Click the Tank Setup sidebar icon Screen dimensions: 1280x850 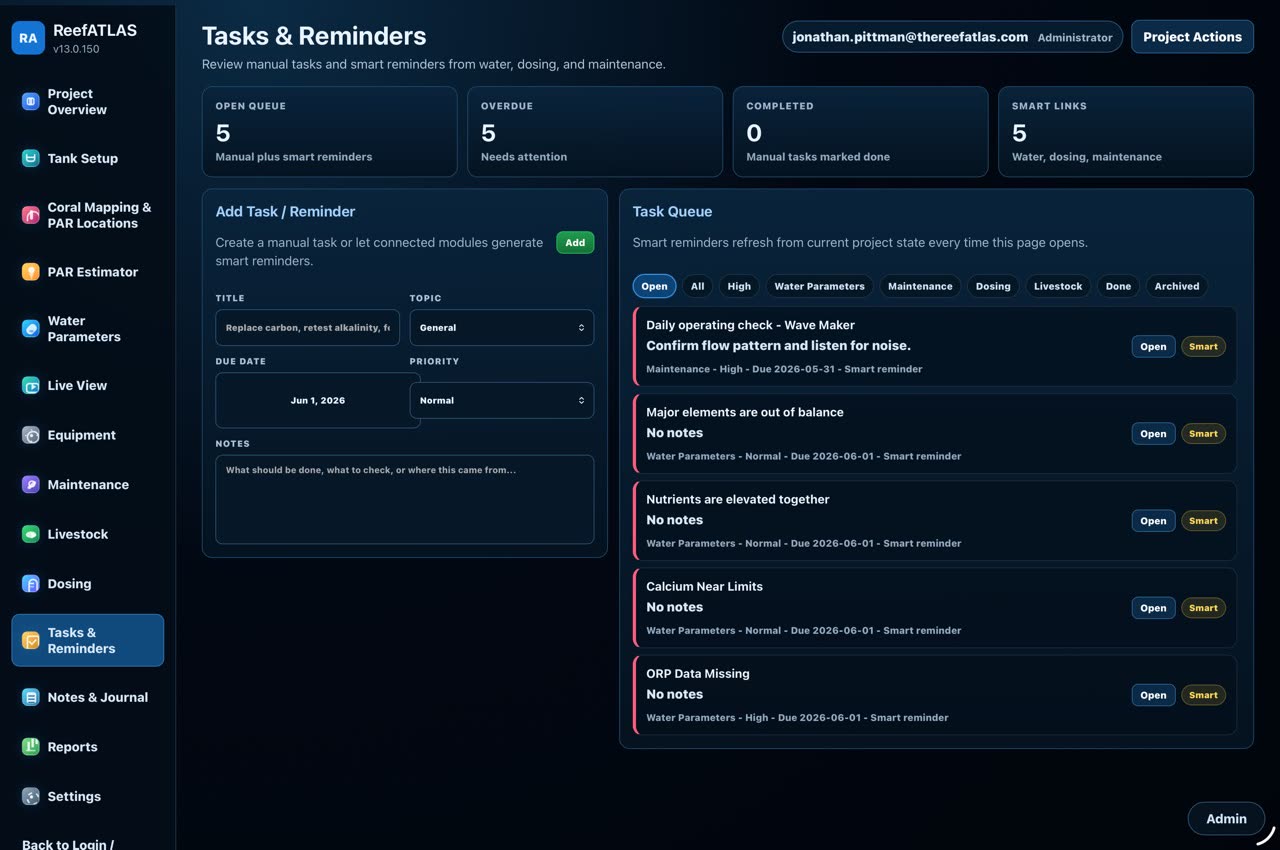(x=31, y=158)
